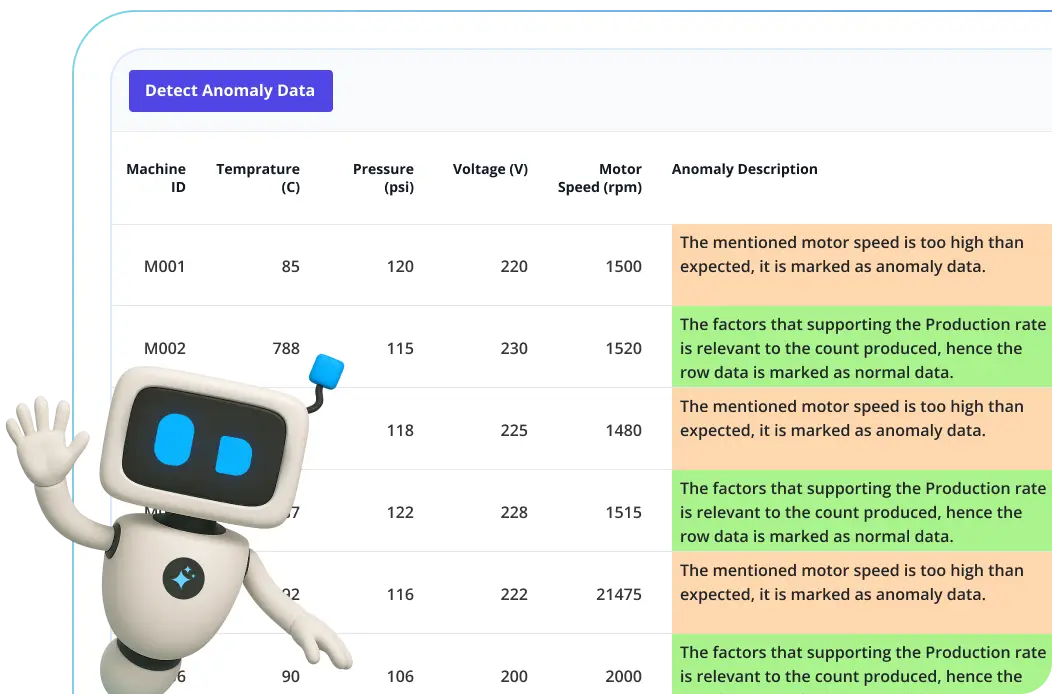
Task: Select the voltage value 228
Action: pyautogui.click(x=513, y=513)
